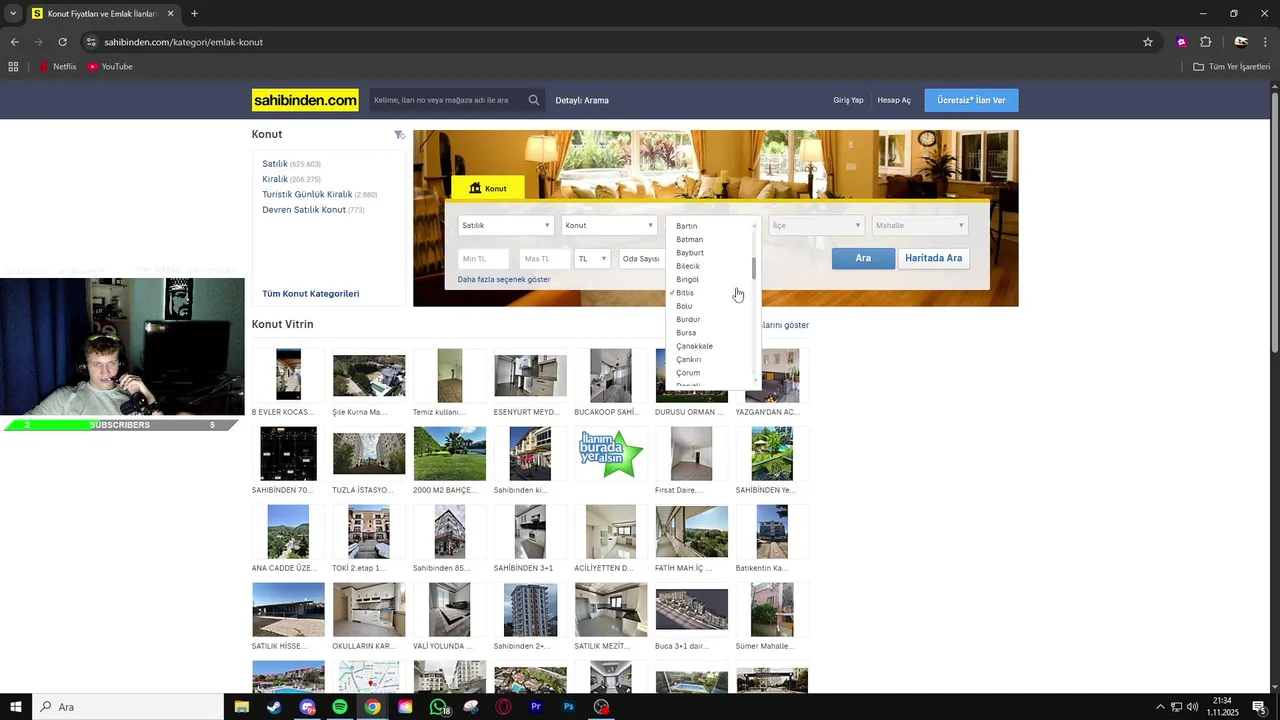Open the Kiralık category link
The height and width of the screenshot is (720, 1280).
point(275,179)
